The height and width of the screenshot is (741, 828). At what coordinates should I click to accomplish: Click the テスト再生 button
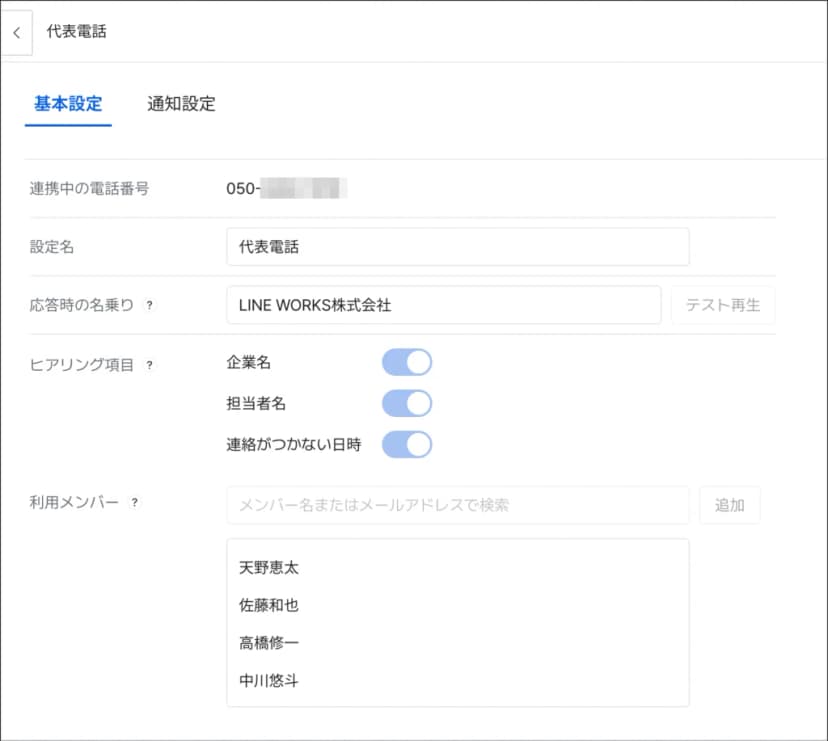722,305
